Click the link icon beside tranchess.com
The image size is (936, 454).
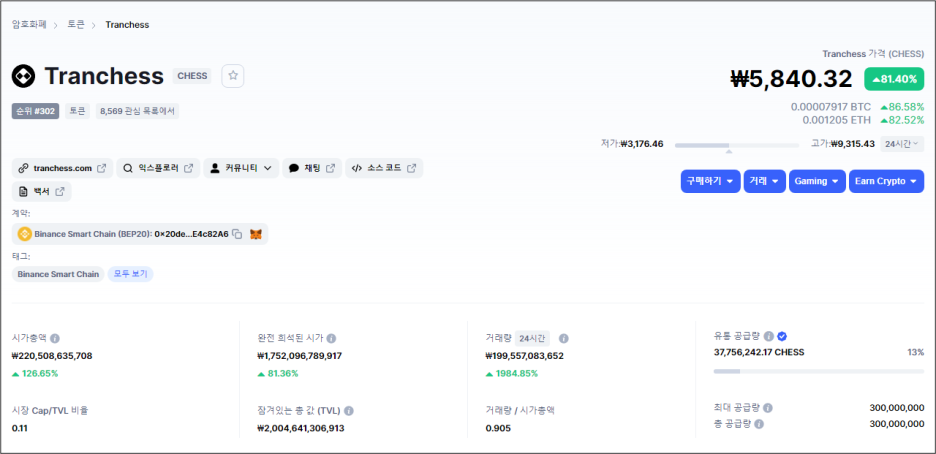23,168
